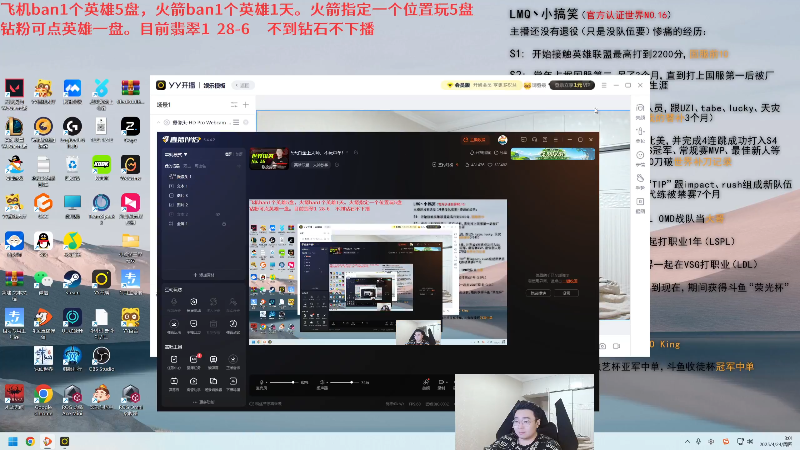Screen dimensions: 800x450
Task: Click the Windows Start button
Action: click(13, 441)
